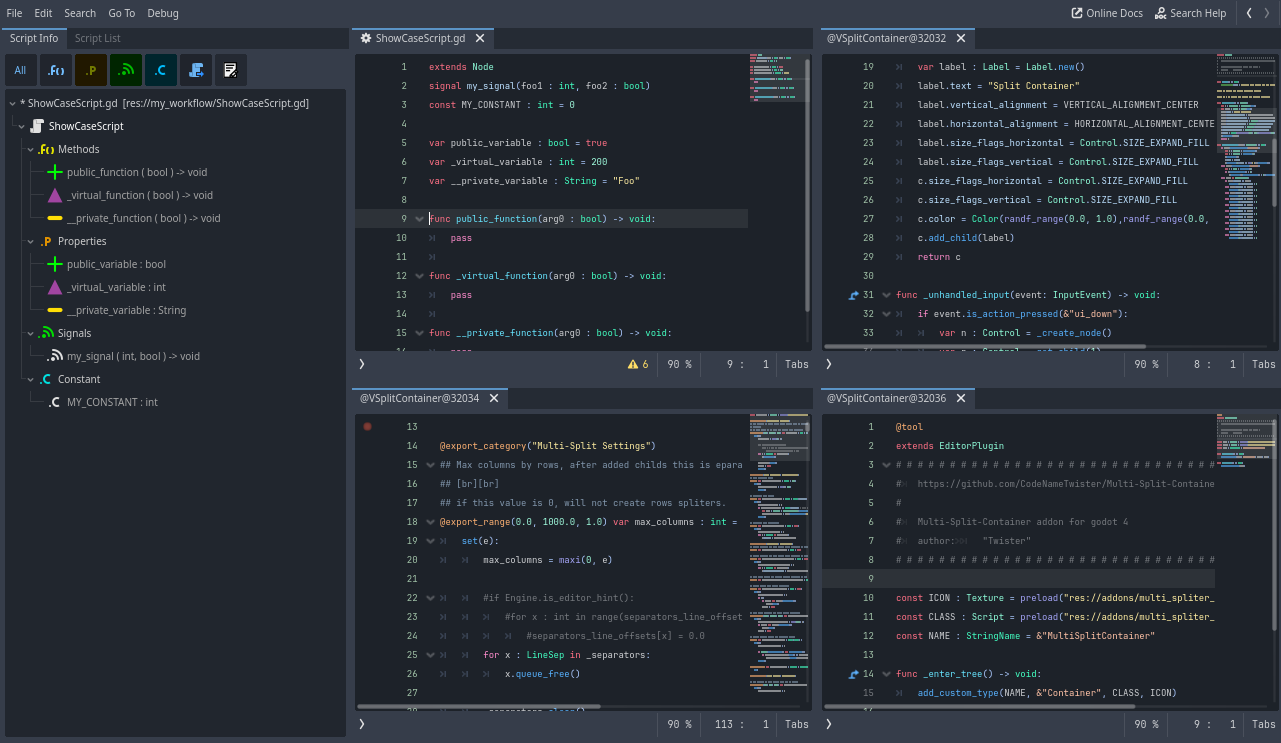
Task: Click the breakpoint dot at line 13
Action: [x=367, y=425]
